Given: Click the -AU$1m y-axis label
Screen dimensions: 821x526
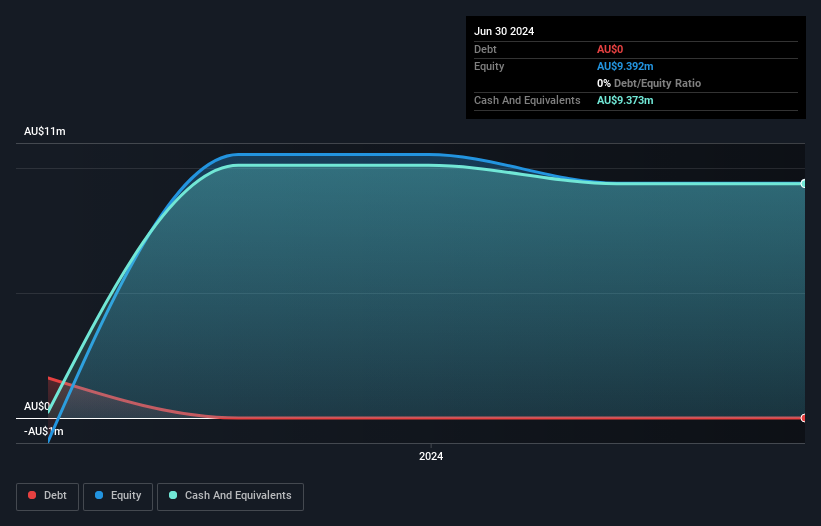Looking at the screenshot, I should [43, 431].
